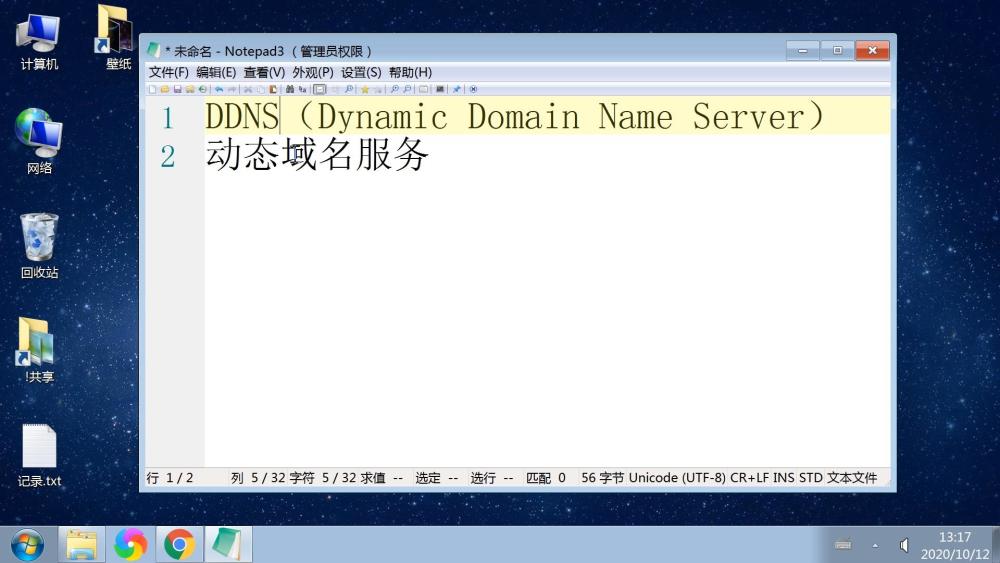Click the Unicode (UTF-8) encoding status field

[677, 478]
